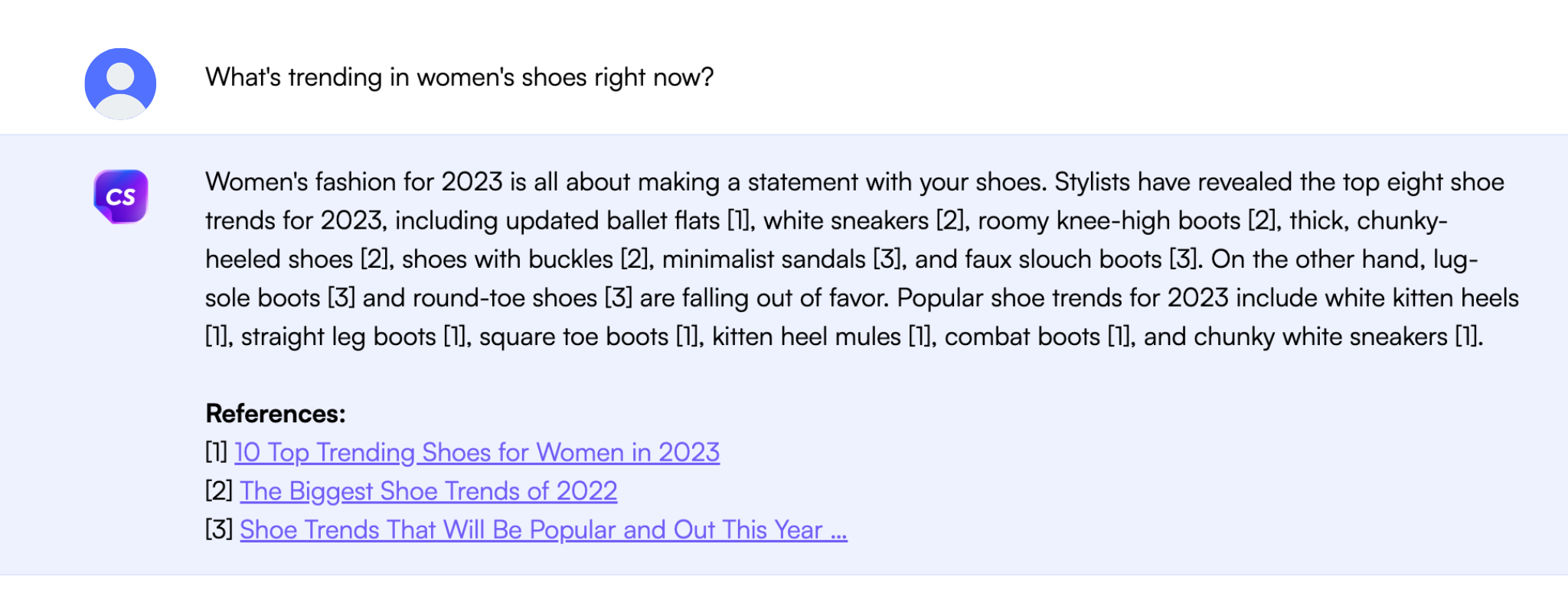Click citation [2] after "shoes with buckles"
Screen dimensions: 1568x609
634,259
